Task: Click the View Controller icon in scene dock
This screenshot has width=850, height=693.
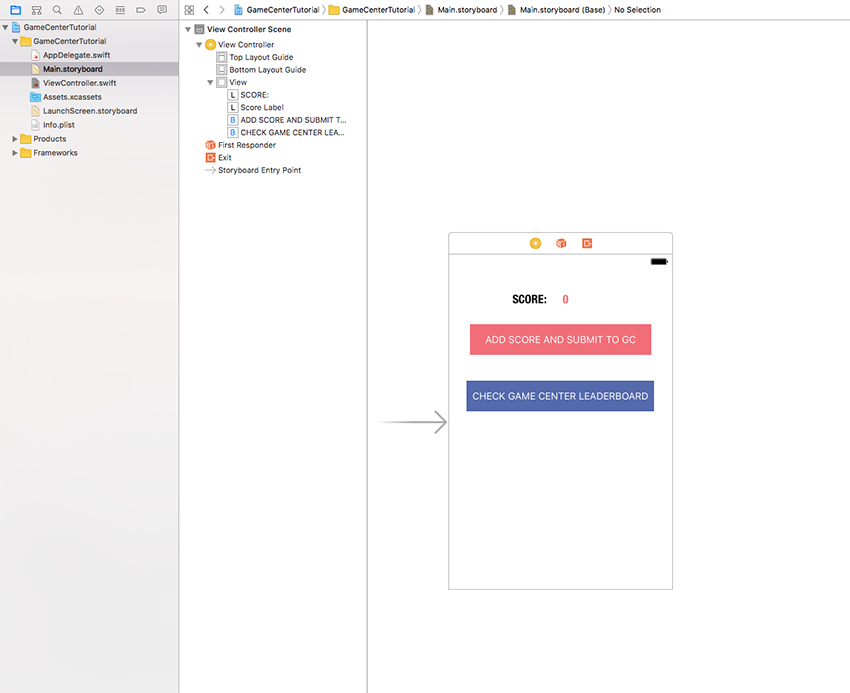Action: tap(535, 243)
